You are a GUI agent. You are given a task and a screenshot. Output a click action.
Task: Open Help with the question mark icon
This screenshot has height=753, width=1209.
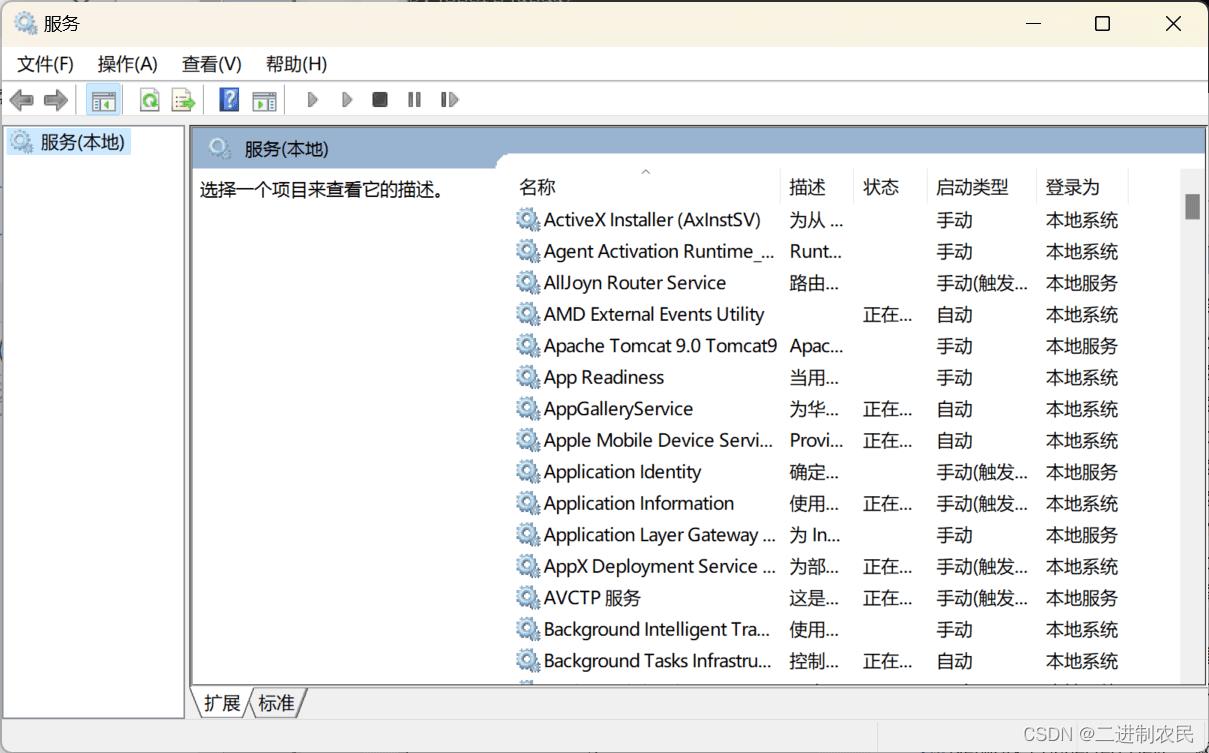[x=229, y=100]
